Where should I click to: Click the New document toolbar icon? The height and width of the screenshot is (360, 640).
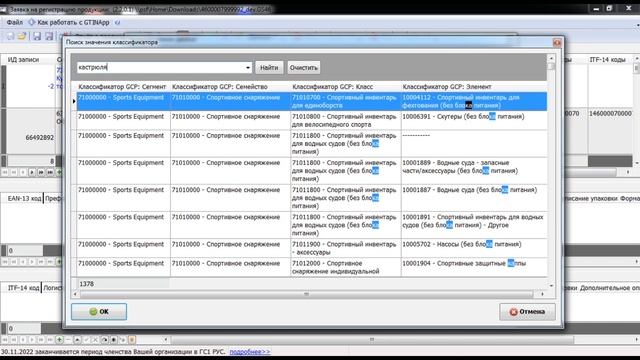(10, 36)
